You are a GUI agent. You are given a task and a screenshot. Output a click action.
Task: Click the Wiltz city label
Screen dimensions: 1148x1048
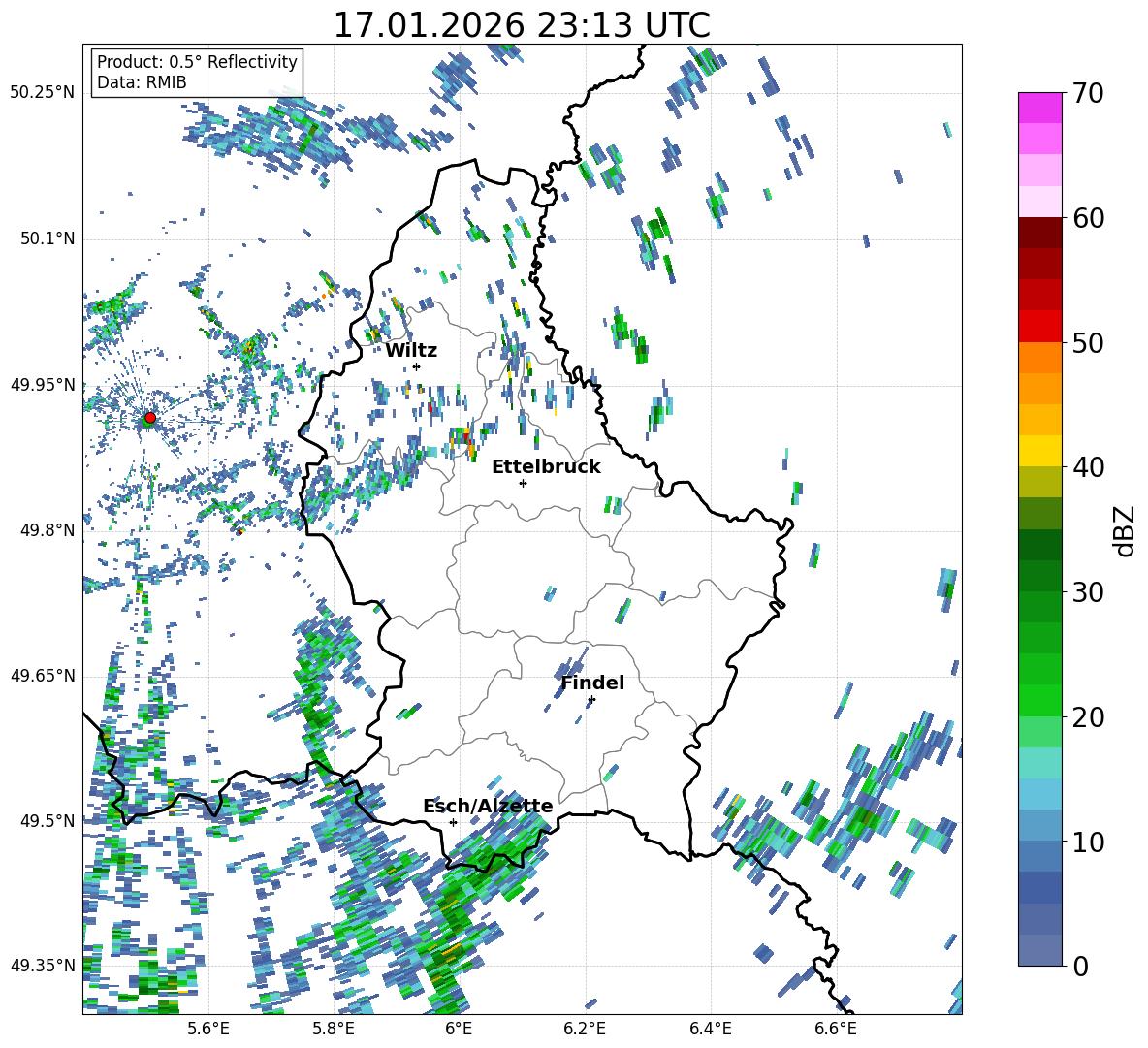pos(411,351)
